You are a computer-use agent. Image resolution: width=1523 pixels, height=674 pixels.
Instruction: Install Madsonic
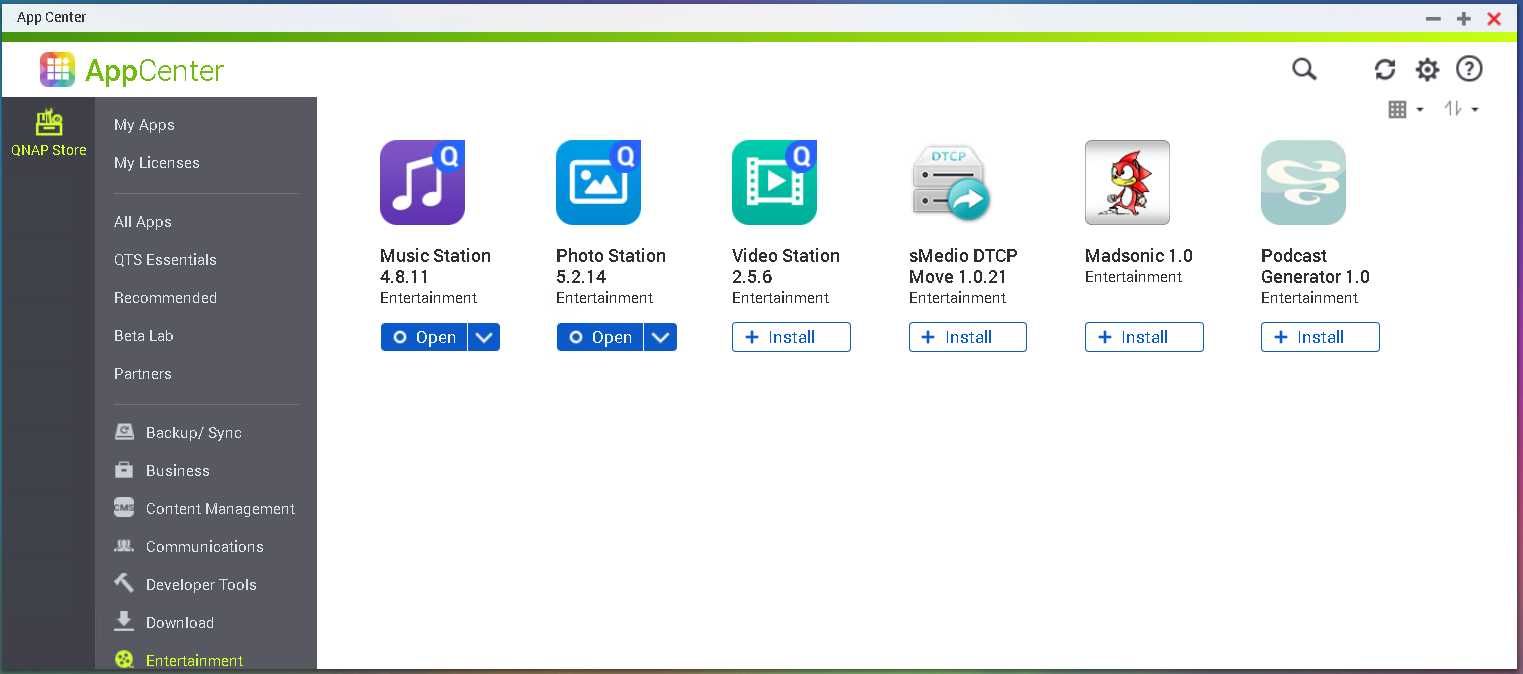[x=1144, y=337]
